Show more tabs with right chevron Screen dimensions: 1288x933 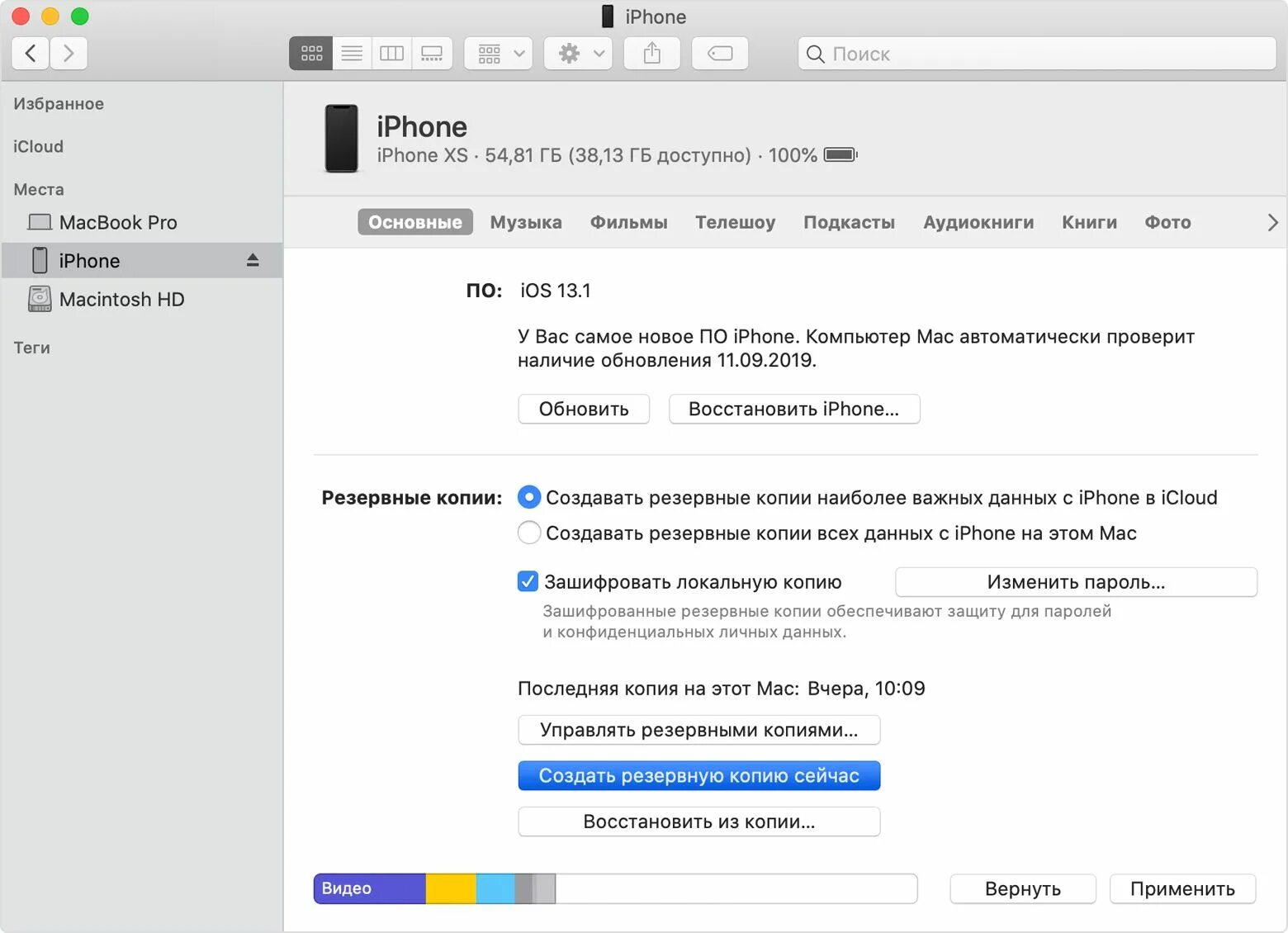[x=1272, y=222]
